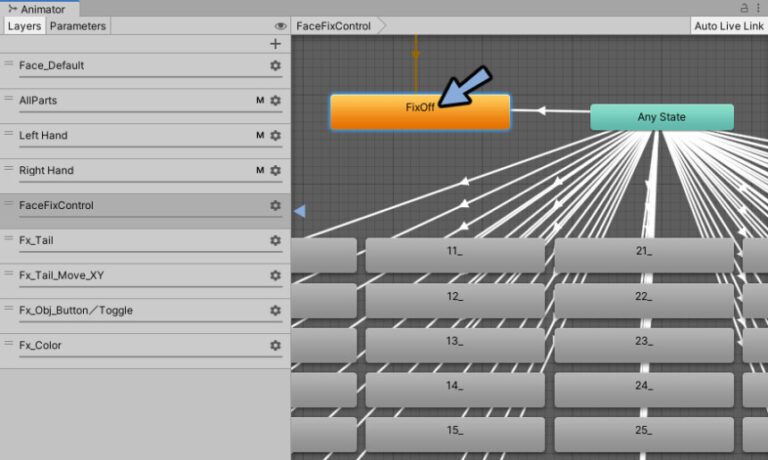Open Right Hand layer settings gear
The image size is (768, 460).
[275, 171]
